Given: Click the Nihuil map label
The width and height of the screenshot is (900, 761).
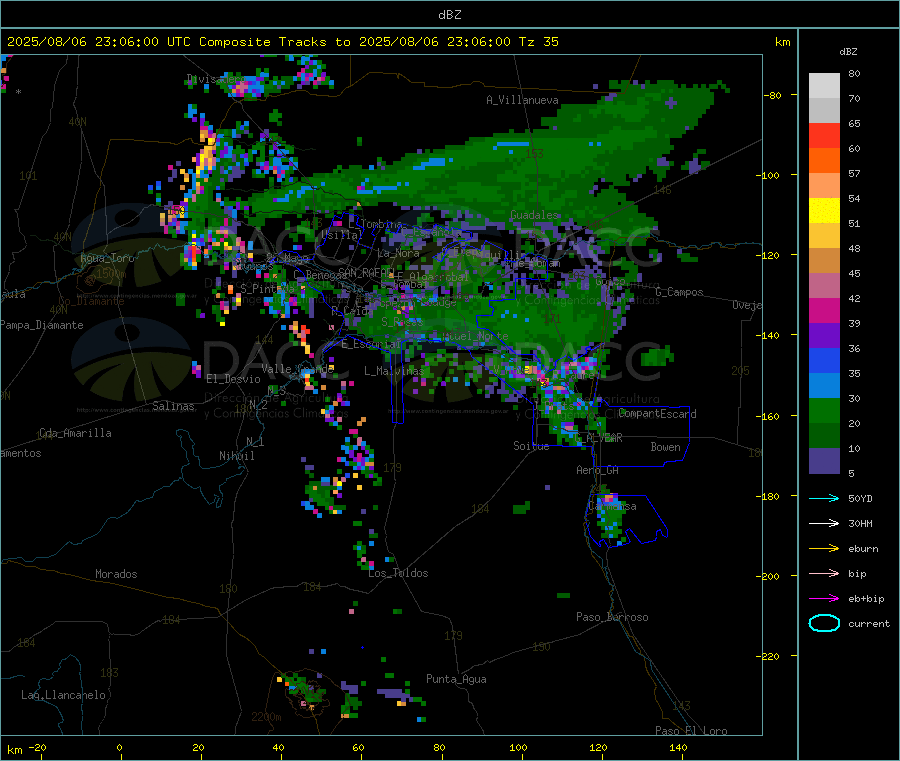Looking at the screenshot, I should [x=236, y=456].
